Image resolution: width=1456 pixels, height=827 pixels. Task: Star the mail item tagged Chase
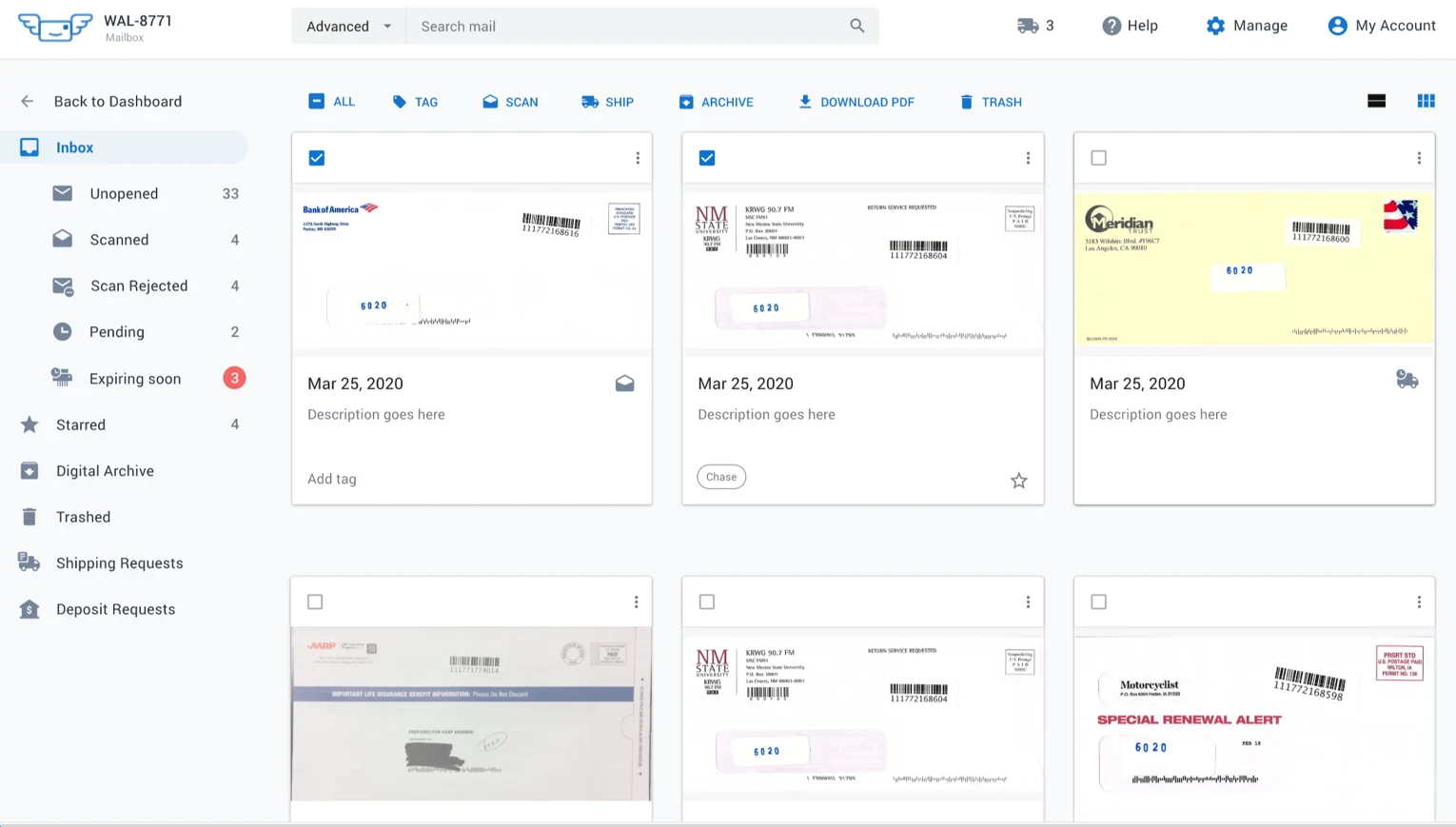click(x=1018, y=481)
